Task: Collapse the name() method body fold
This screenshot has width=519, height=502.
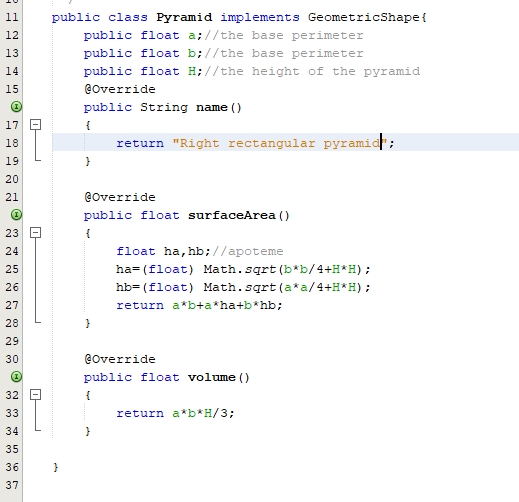Action: 35,125
